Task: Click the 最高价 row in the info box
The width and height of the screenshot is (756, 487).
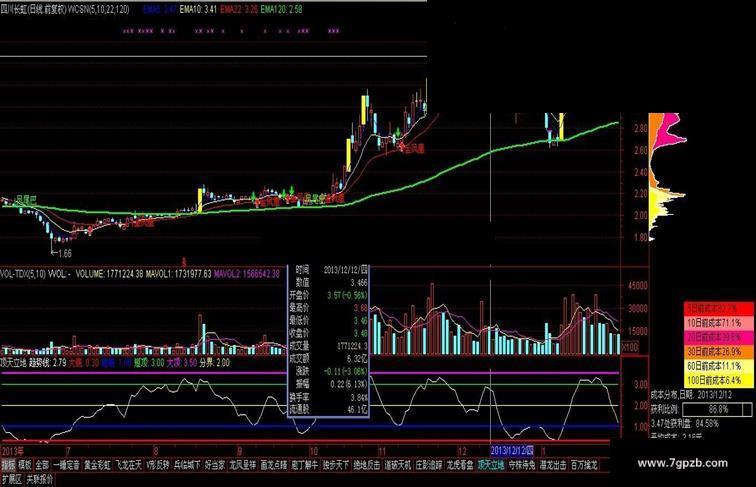Action: [328, 307]
